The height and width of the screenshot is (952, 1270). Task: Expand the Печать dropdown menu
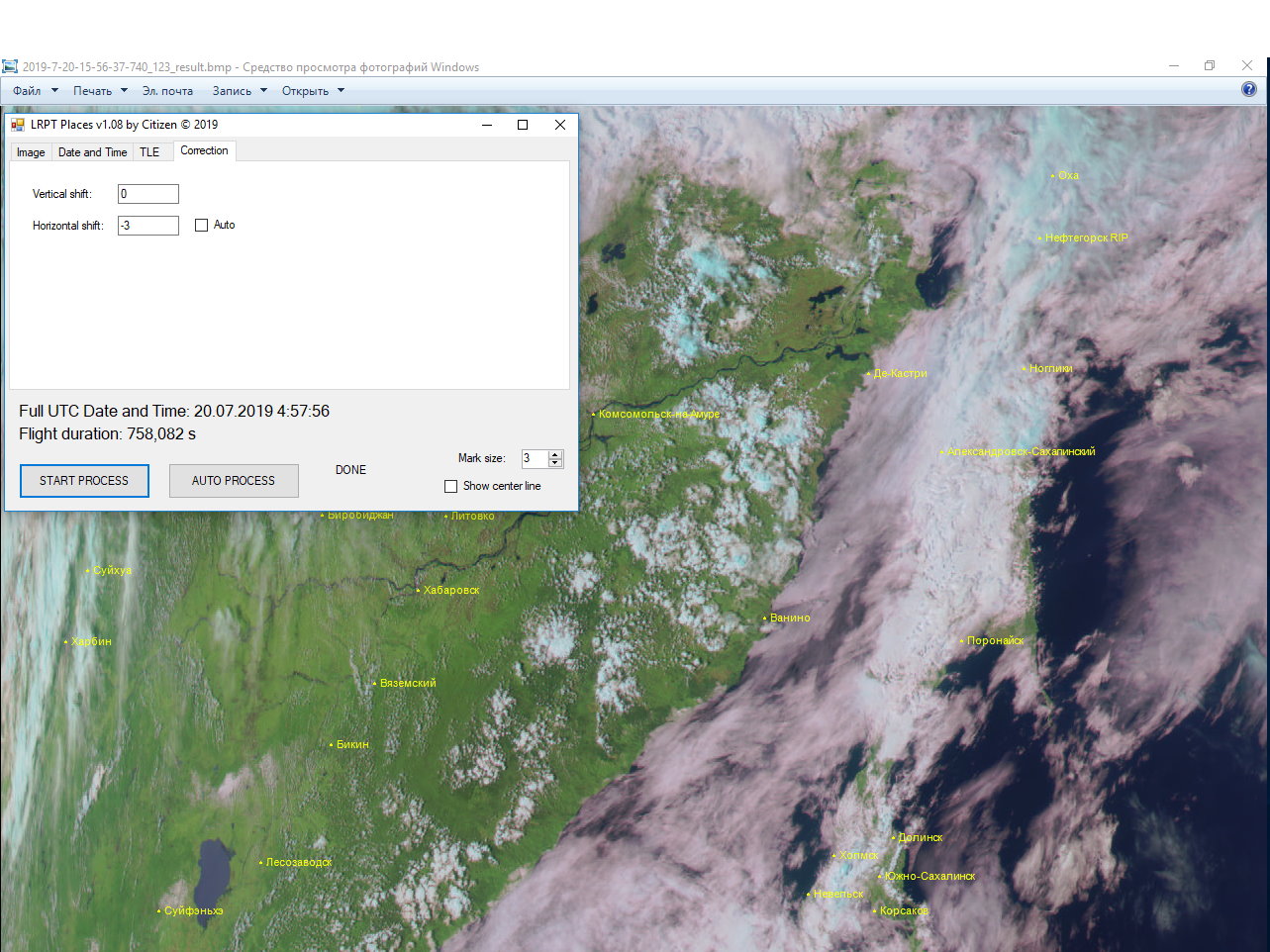100,91
